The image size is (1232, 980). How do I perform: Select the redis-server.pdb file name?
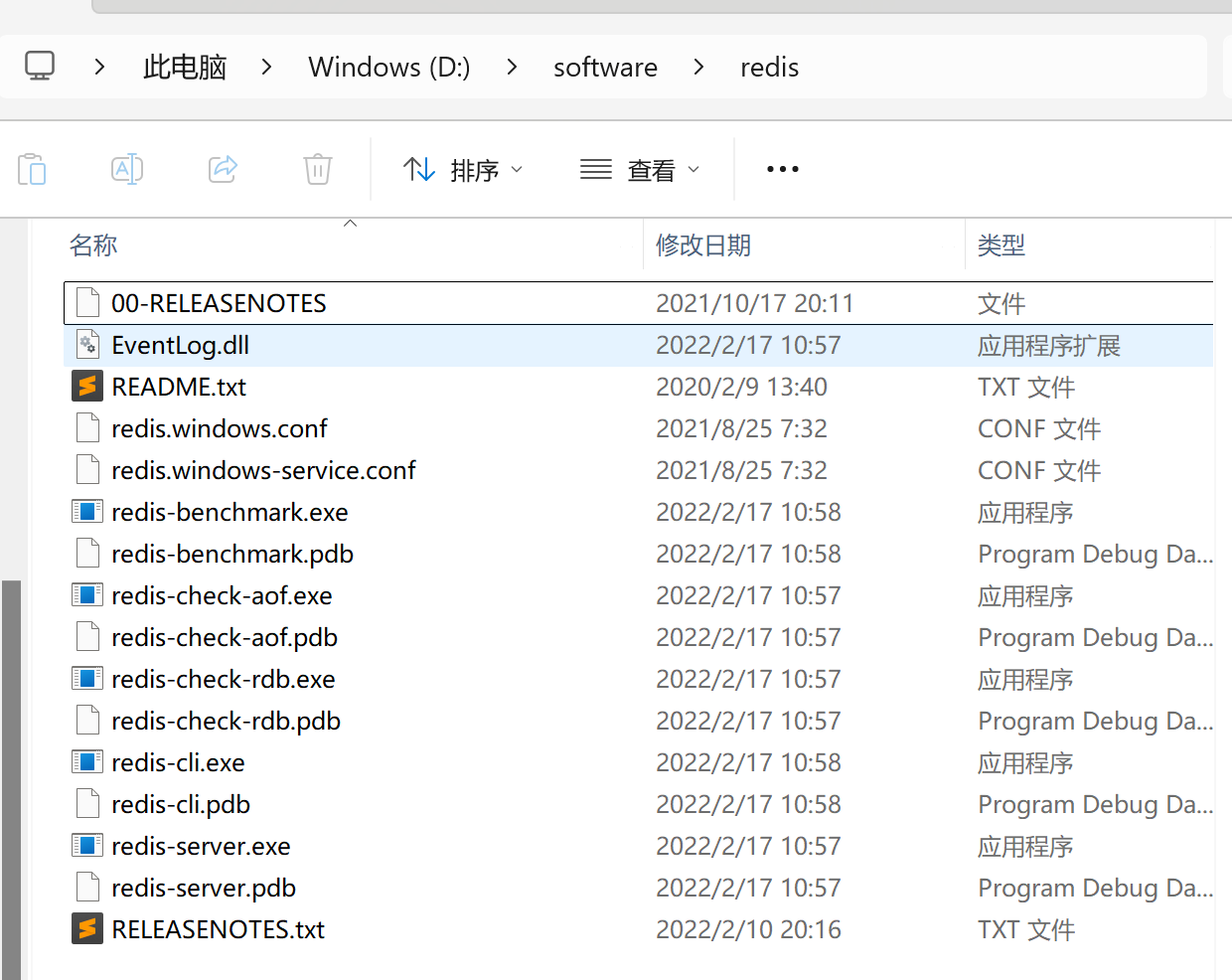204,888
